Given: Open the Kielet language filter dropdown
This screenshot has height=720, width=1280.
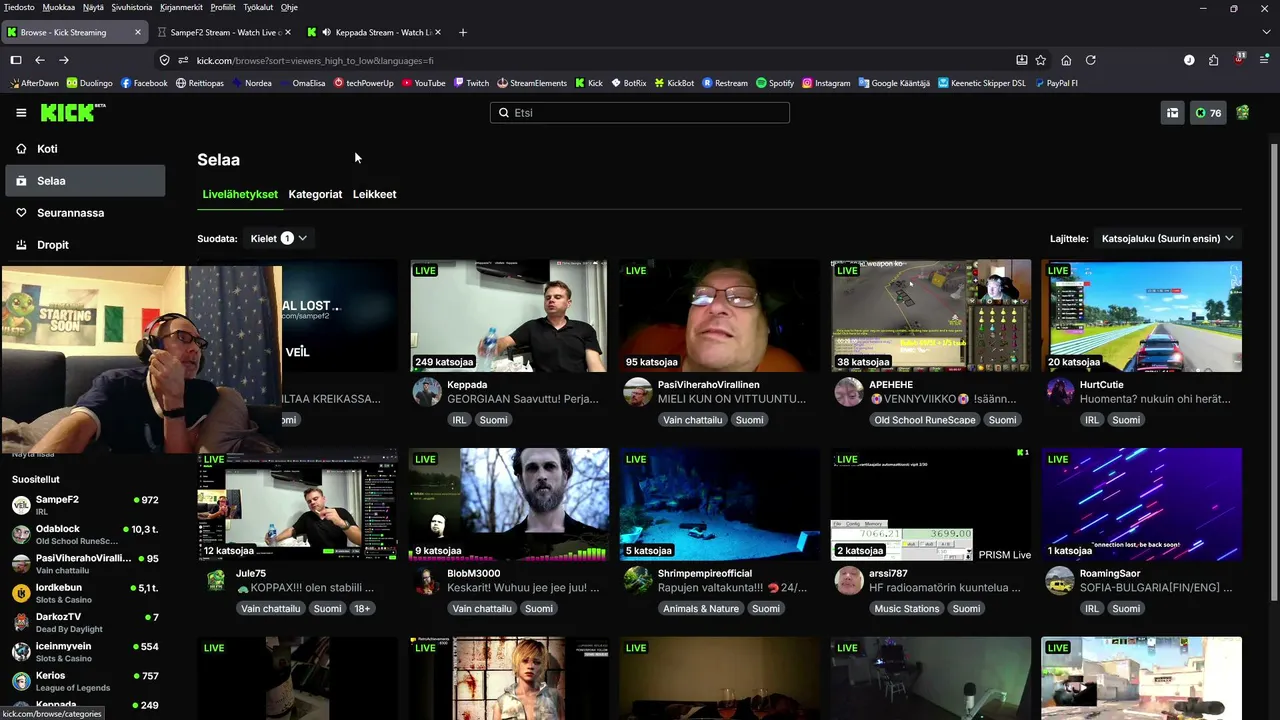Looking at the screenshot, I should 279,239.
